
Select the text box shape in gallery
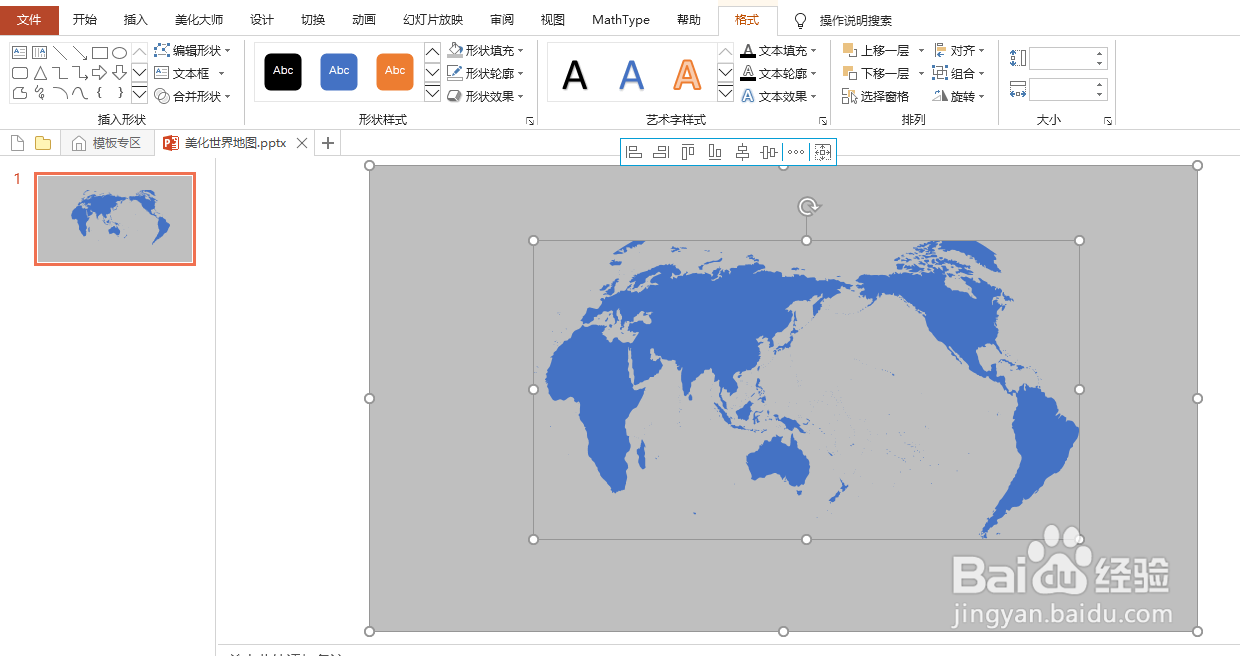point(19,52)
